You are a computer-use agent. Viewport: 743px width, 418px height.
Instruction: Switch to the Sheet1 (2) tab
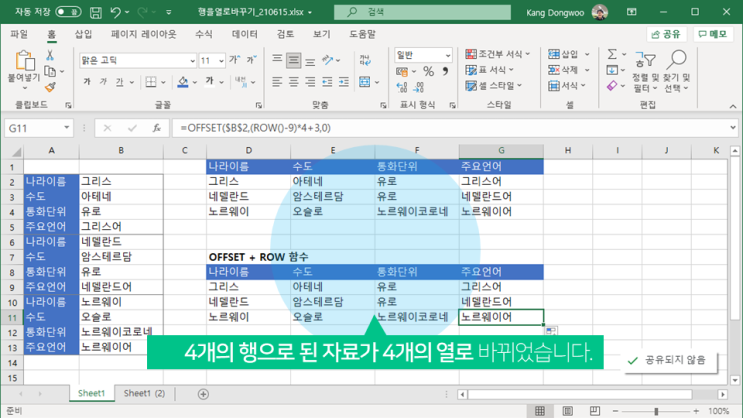[144, 393]
